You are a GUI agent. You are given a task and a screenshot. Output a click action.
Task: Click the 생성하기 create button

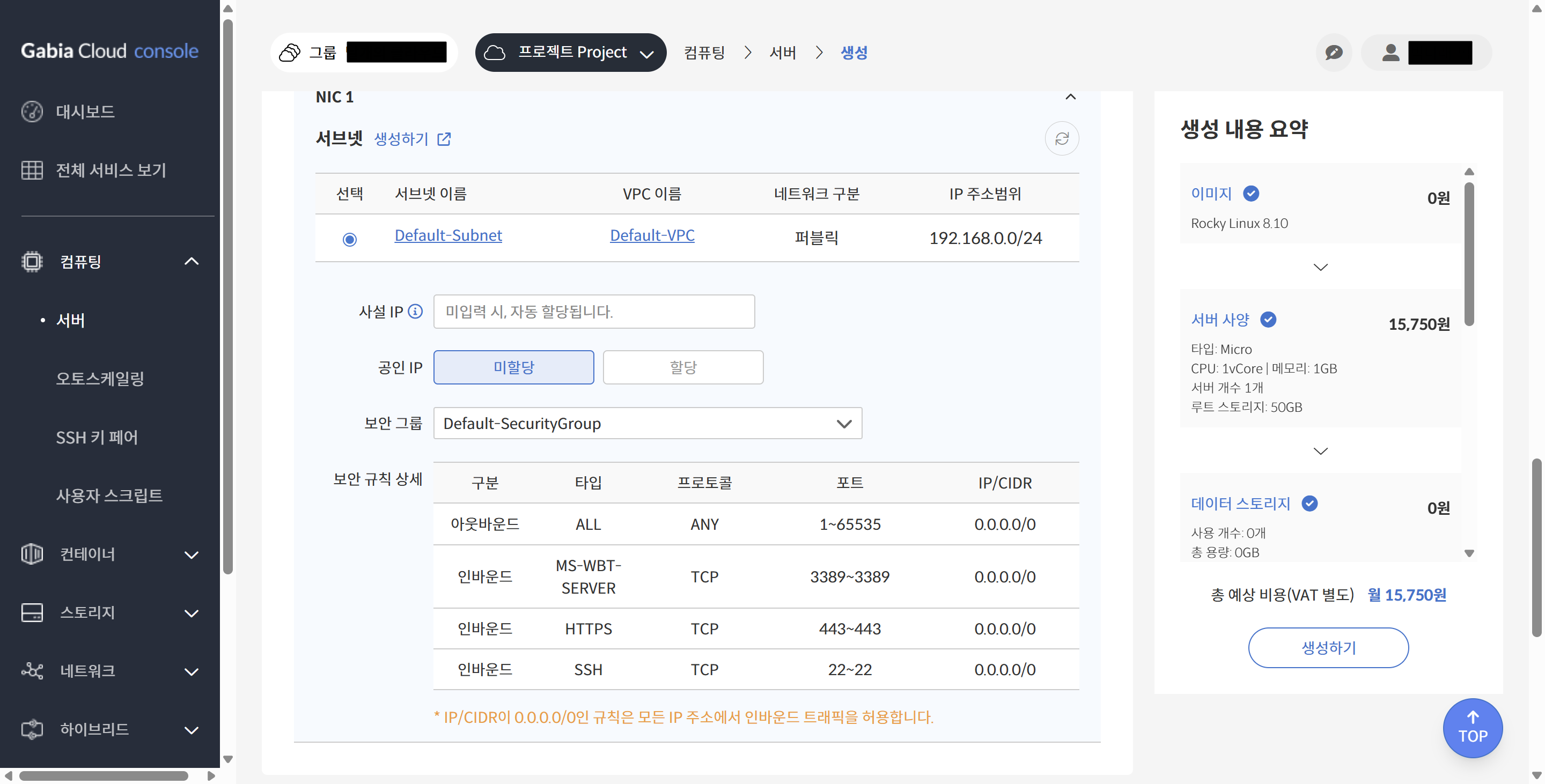tap(1328, 647)
